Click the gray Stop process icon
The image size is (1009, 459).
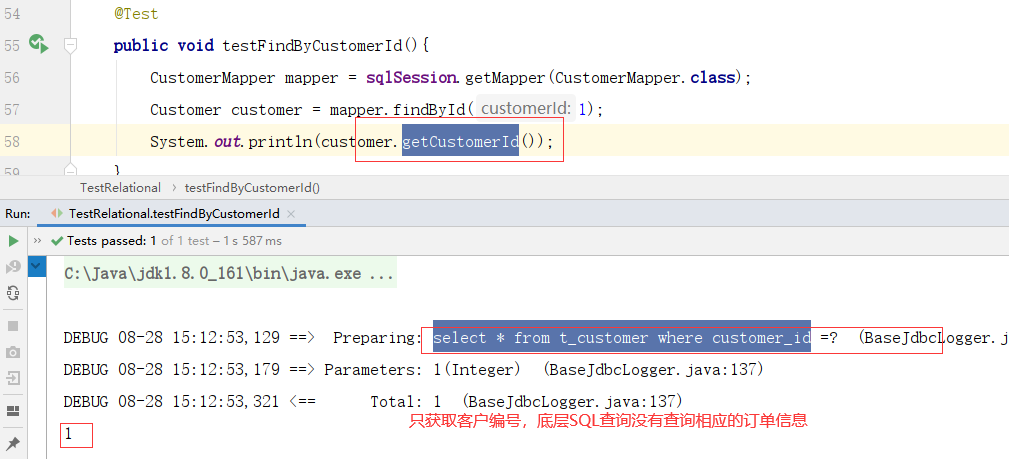coord(13,326)
